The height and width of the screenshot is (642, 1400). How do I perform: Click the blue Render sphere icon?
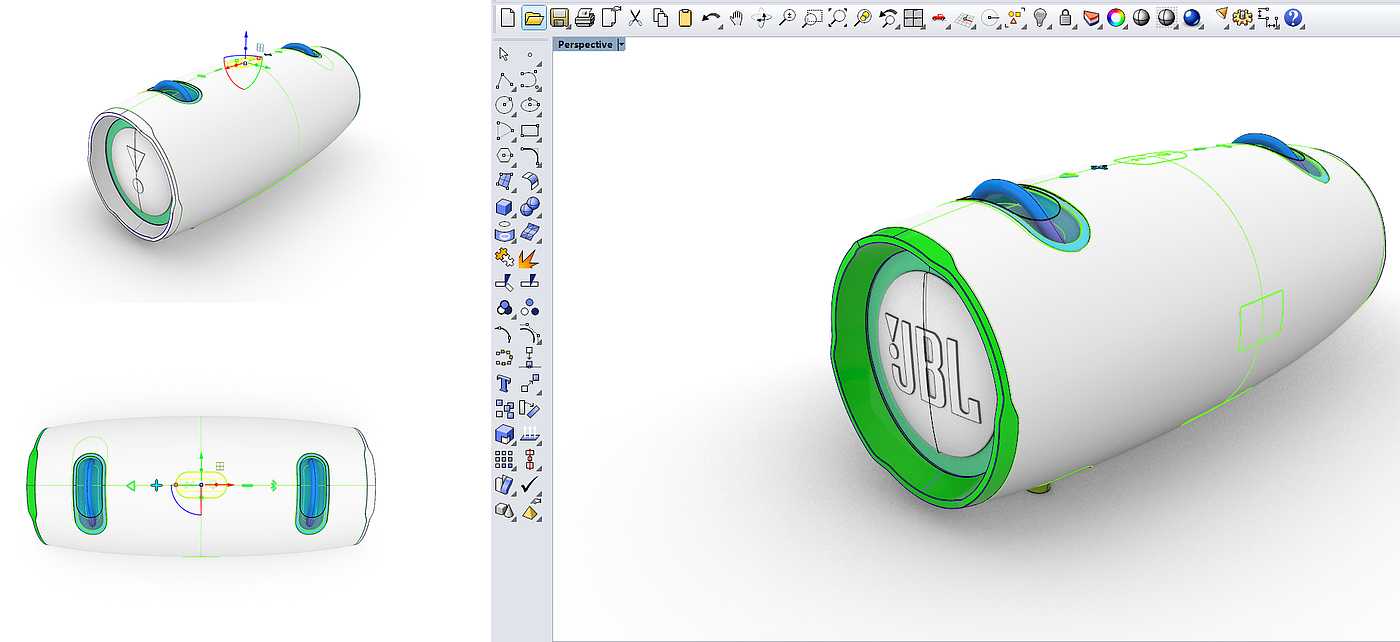(x=1191, y=17)
